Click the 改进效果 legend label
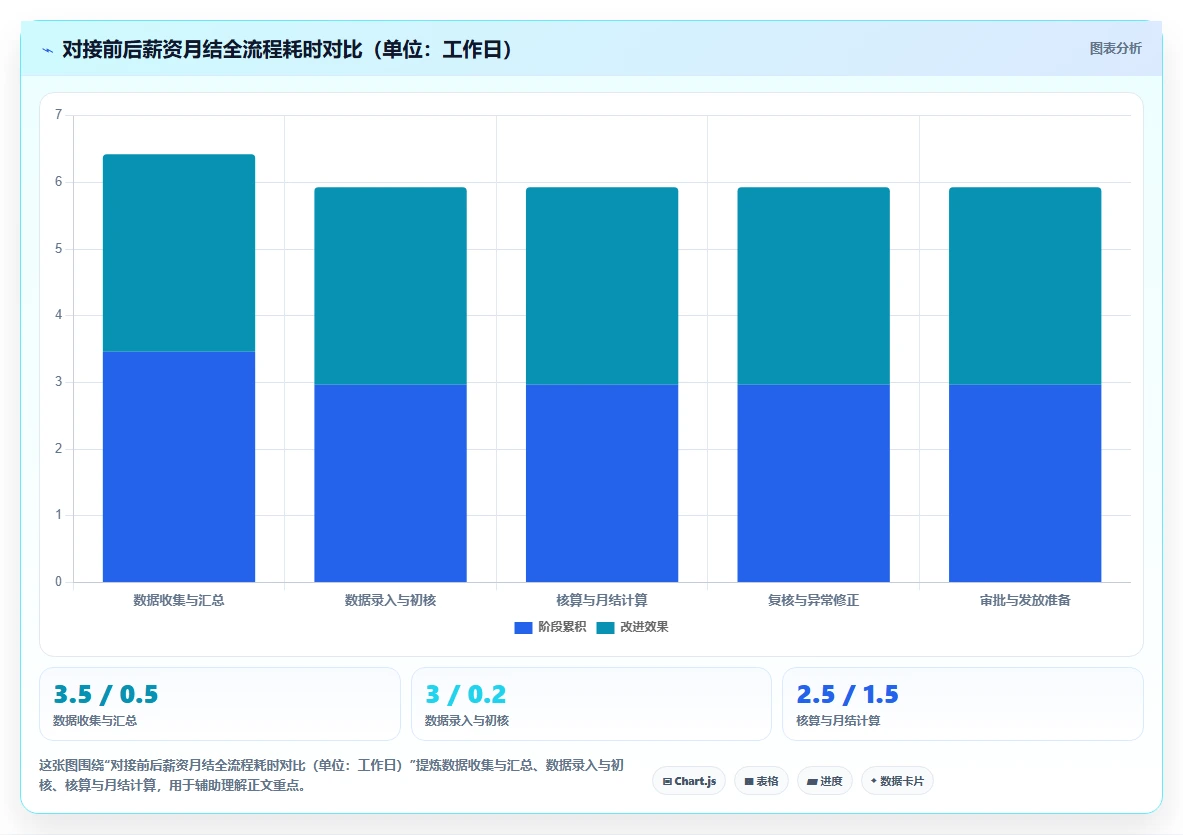 [x=644, y=627]
